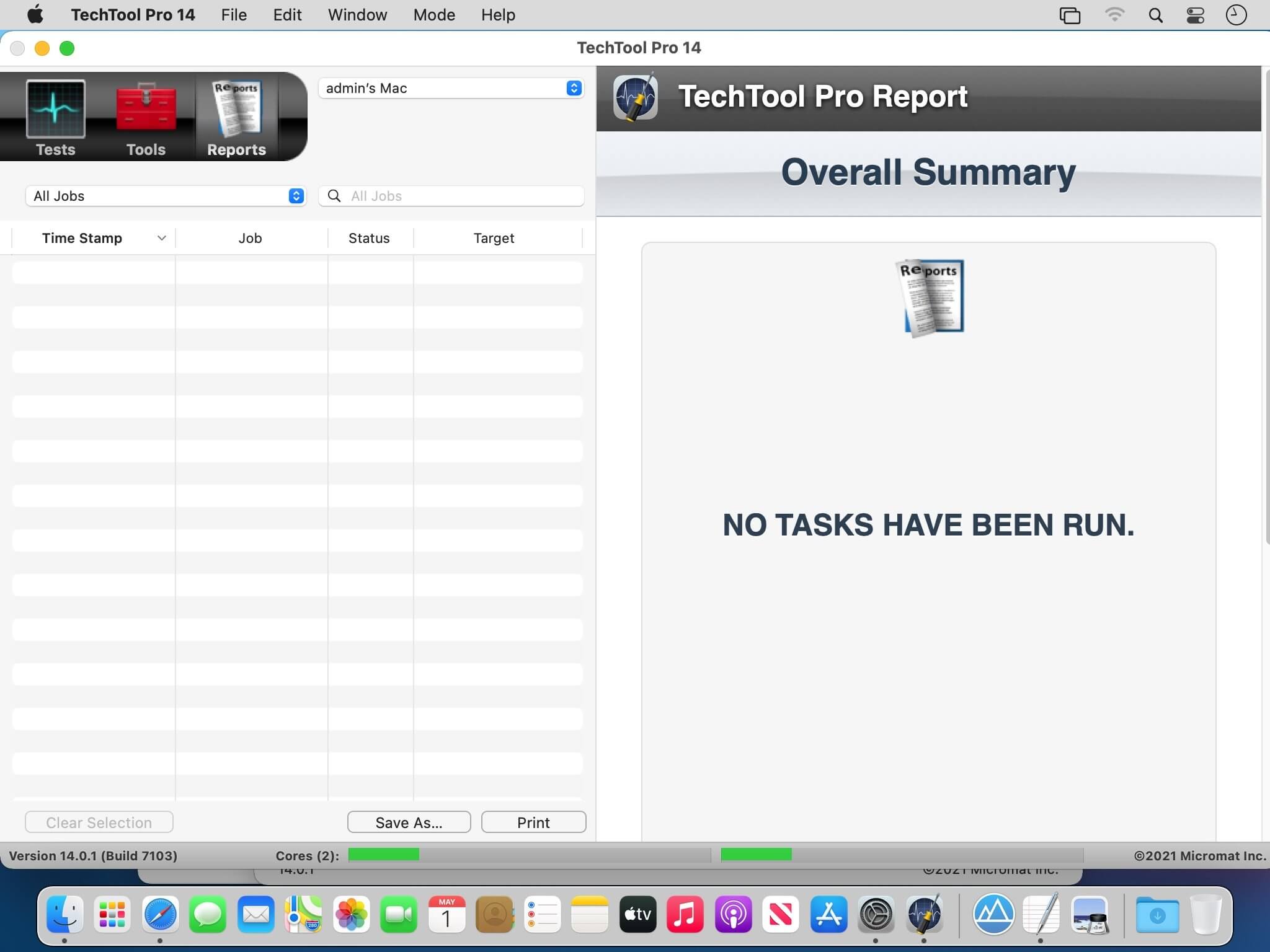1270x952 pixels.
Task: Open the File menu
Action: pyautogui.click(x=234, y=15)
